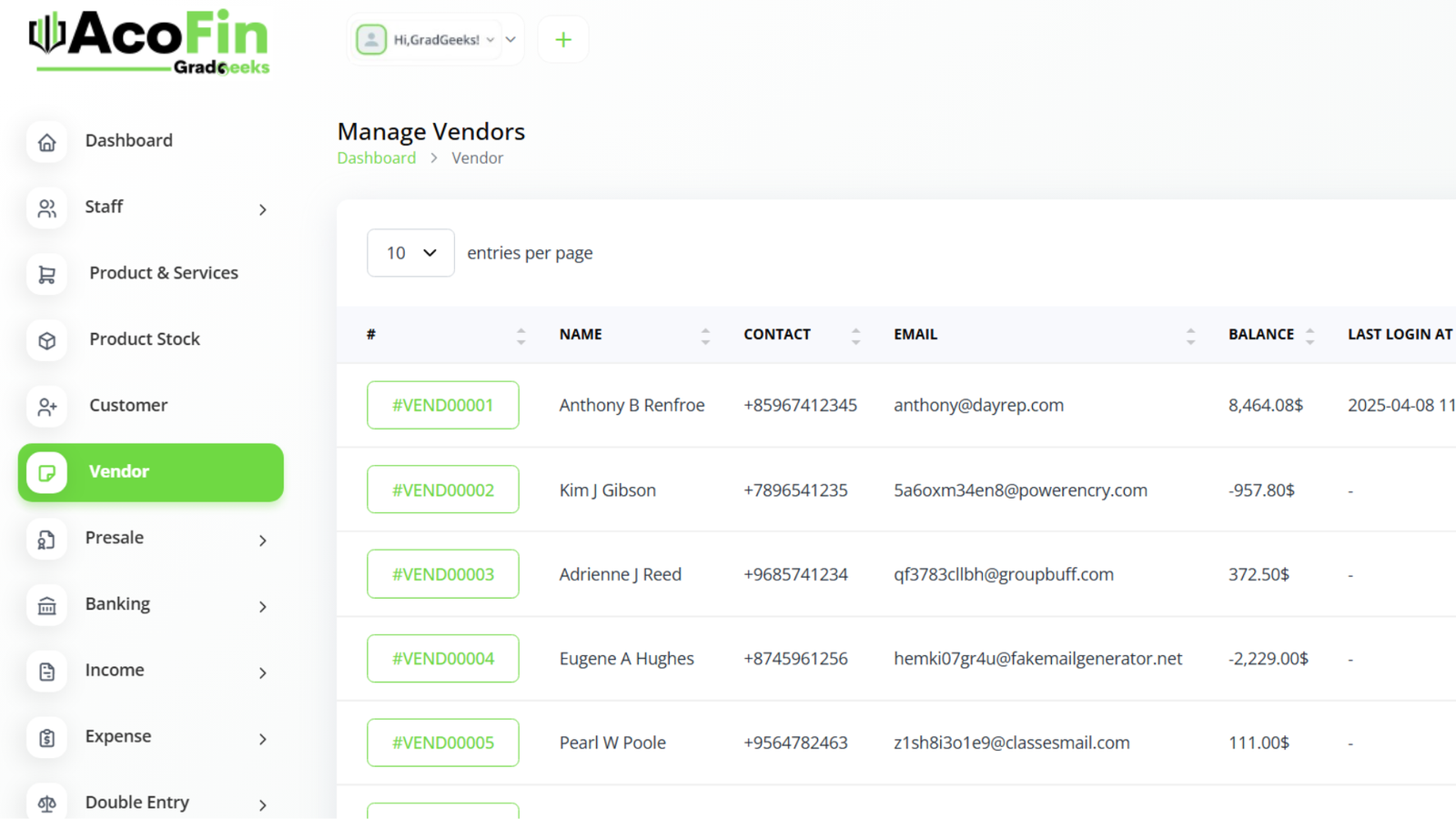Select the Vendor menu item

click(151, 472)
